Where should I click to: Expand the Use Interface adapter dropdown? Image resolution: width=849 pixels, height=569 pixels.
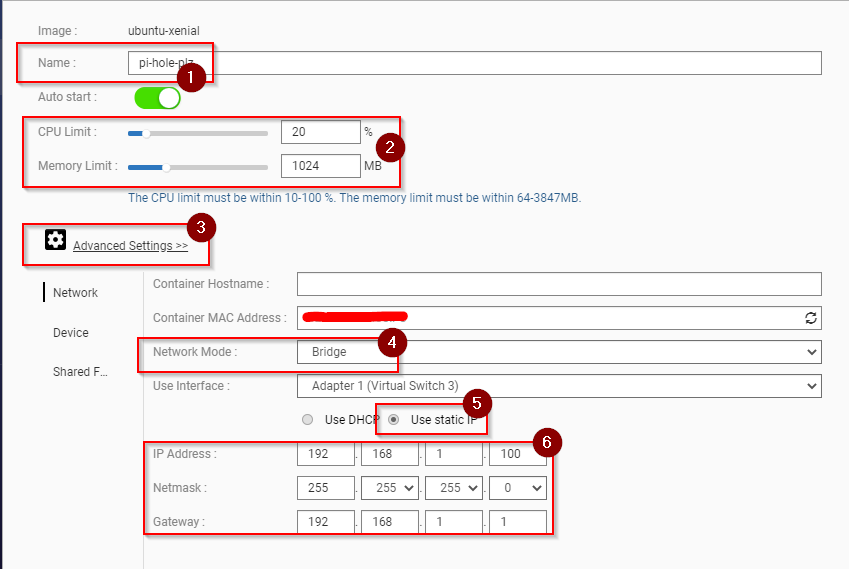pos(559,386)
